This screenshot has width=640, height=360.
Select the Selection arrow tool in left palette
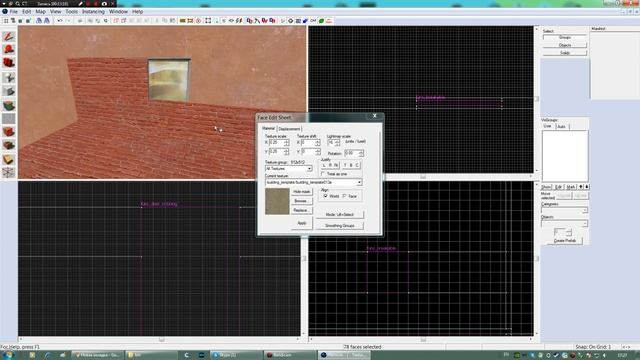tap(9, 36)
